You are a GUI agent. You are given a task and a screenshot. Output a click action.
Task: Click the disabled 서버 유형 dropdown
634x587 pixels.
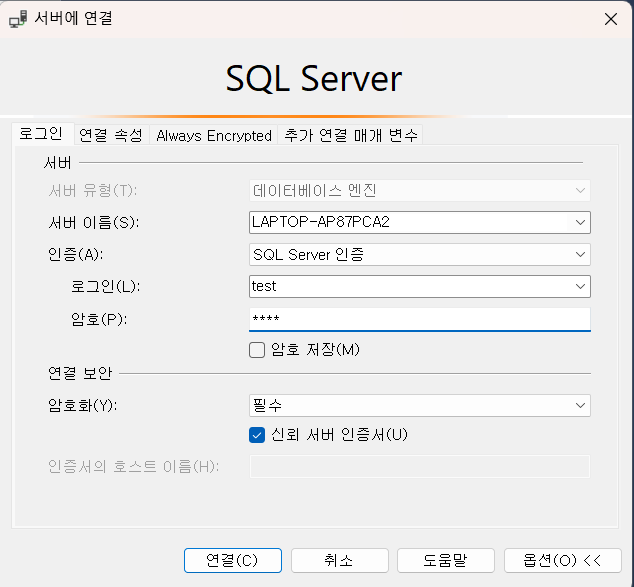420,190
